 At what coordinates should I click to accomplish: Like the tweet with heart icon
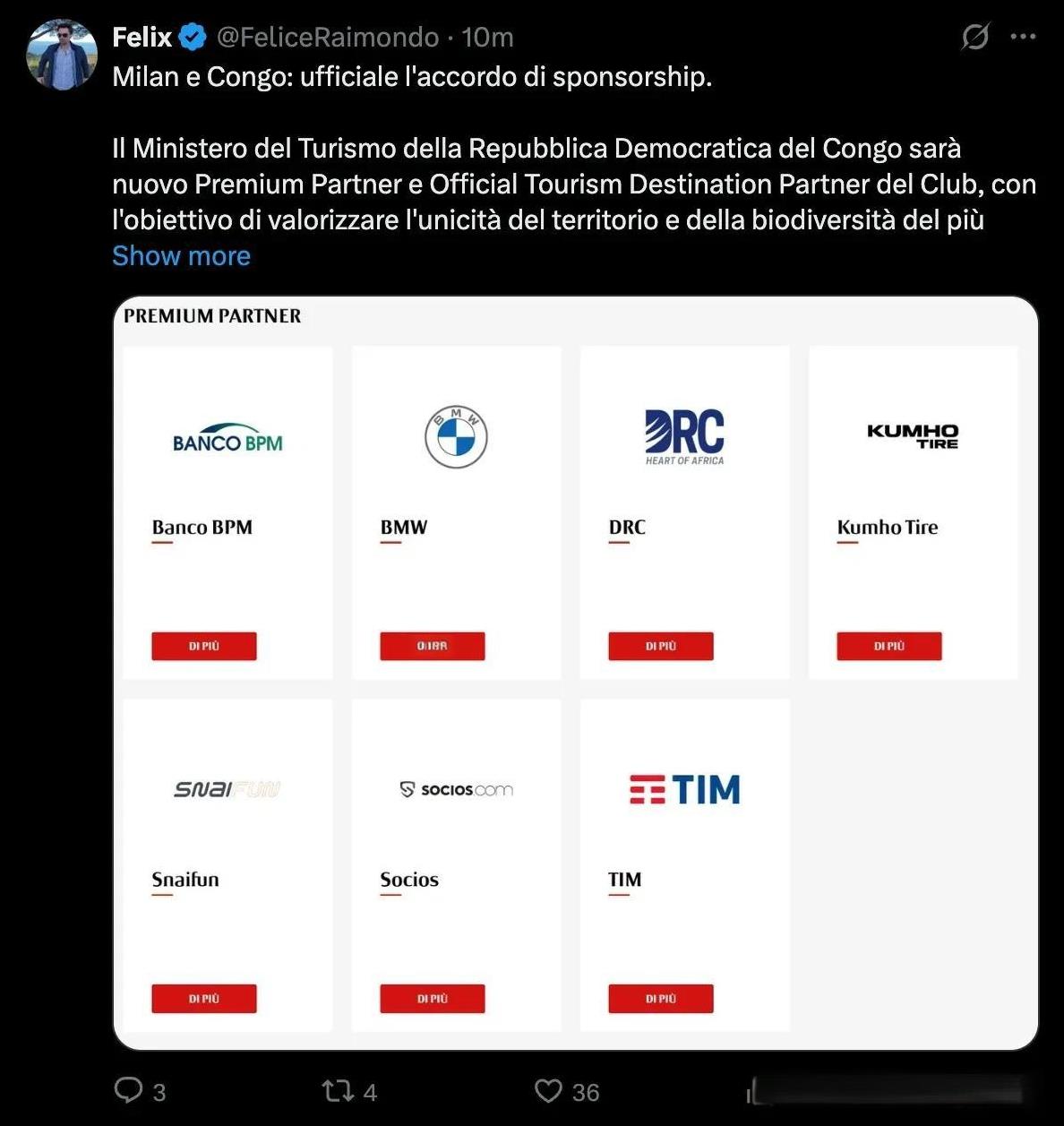[x=548, y=1091]
